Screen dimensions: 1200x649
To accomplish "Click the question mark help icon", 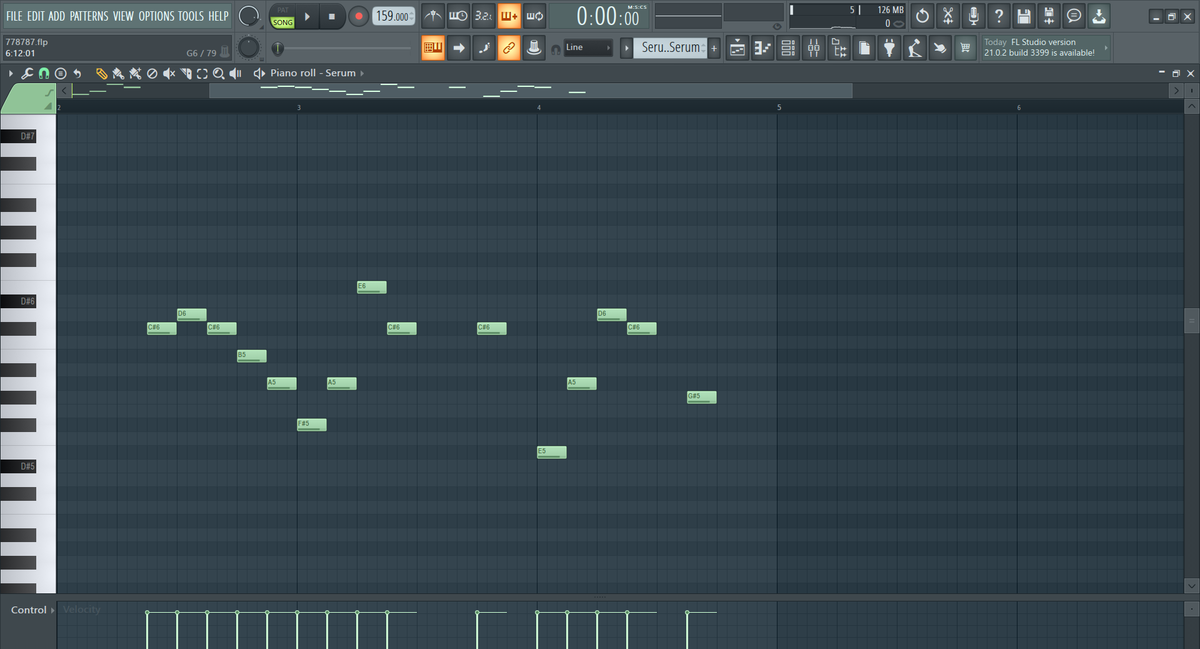I will 998,16.
